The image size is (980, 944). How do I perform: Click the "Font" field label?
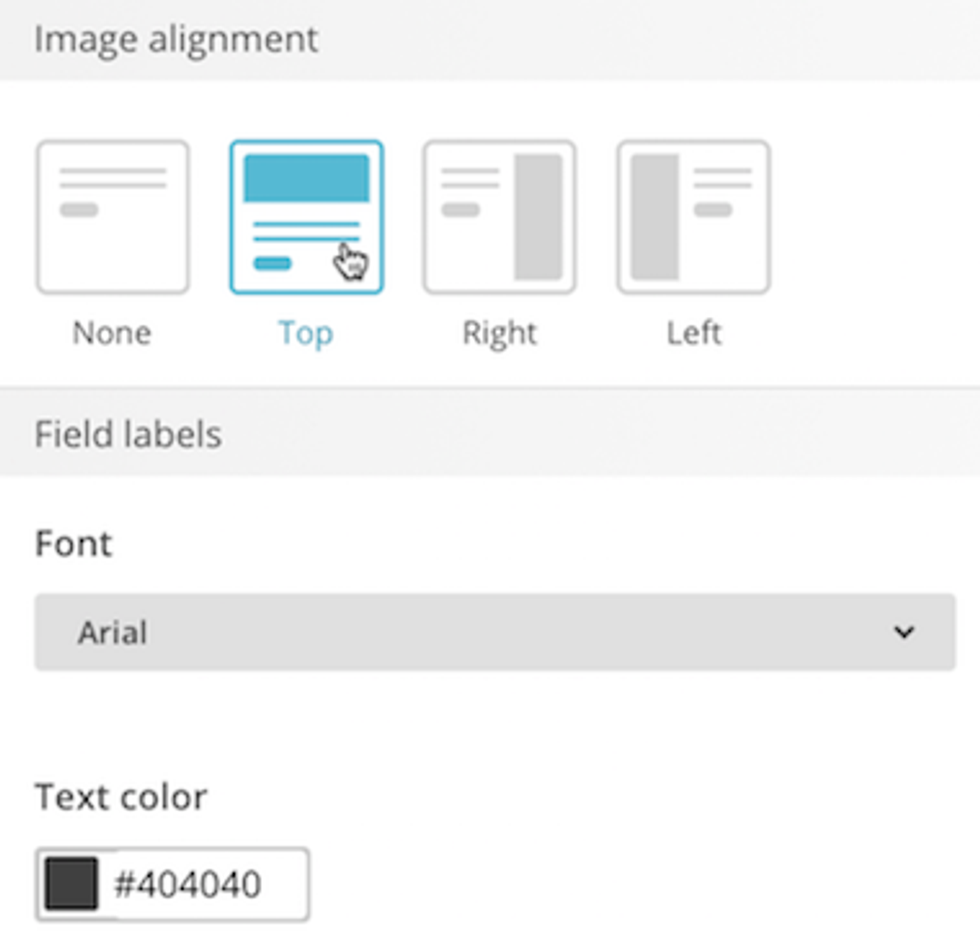tap(74, 544)
